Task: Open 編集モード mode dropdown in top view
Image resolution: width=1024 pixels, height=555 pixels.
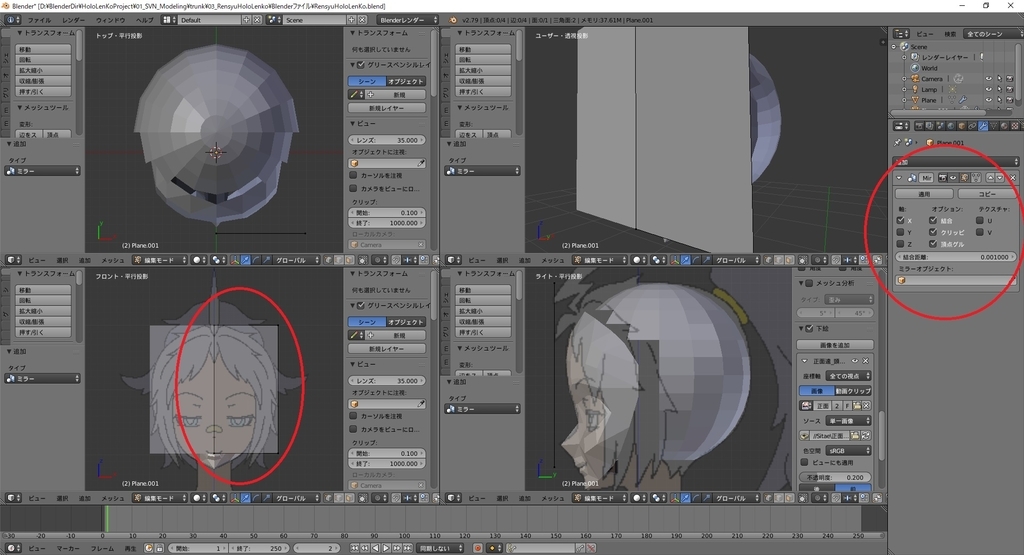Action: (x=160, y=260)
